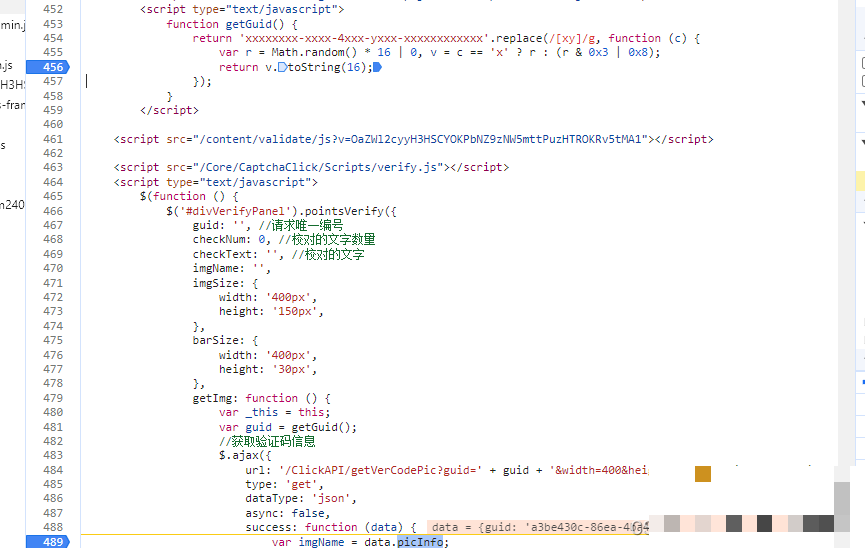Image resolution: width=865 pixels, height=548 pixels.
Task: Collapse the lower debugger pane section arrow
Action: [861, 143]
